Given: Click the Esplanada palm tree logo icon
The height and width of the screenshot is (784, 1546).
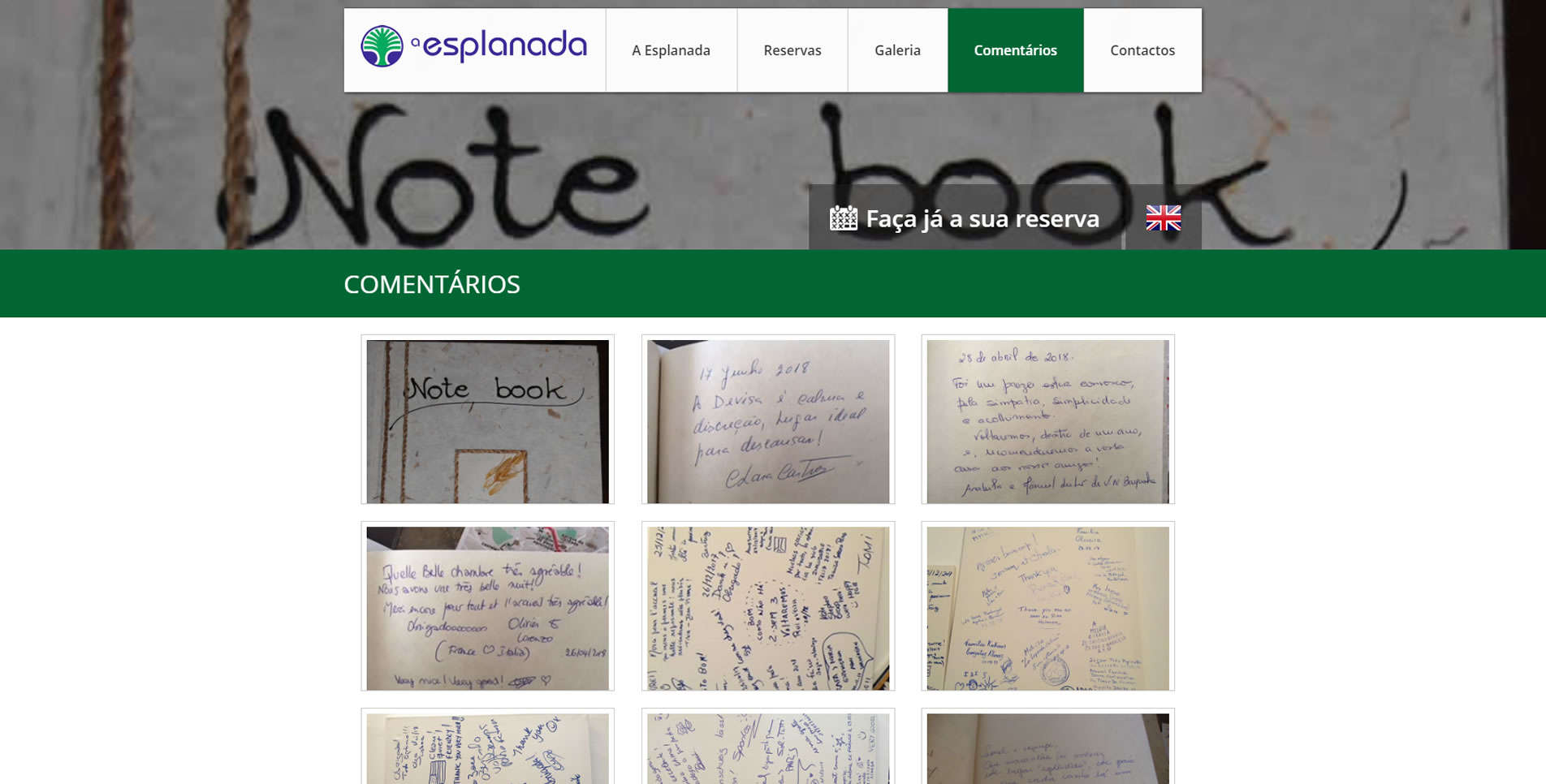Looking at the screenshot, I should pyautogui.click(x=382, y=46).
